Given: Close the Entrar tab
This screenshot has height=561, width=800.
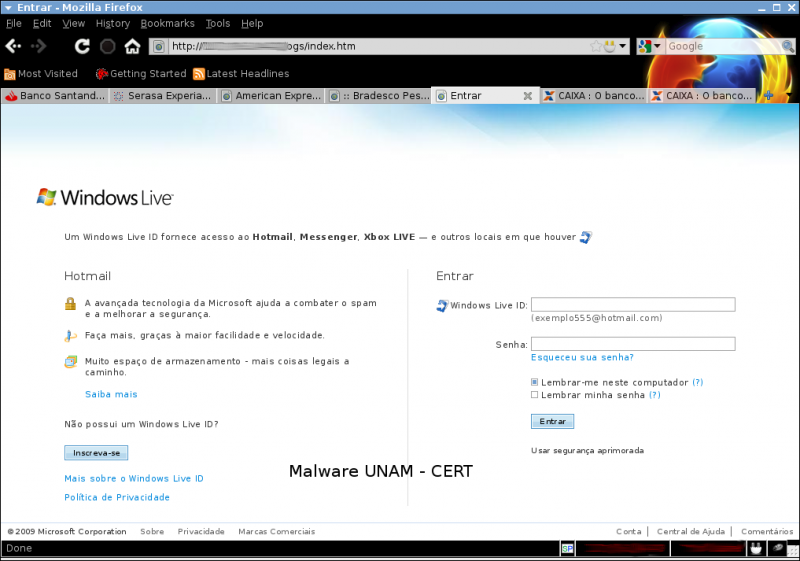Looking at the screenshot, I should coord(528,96).
